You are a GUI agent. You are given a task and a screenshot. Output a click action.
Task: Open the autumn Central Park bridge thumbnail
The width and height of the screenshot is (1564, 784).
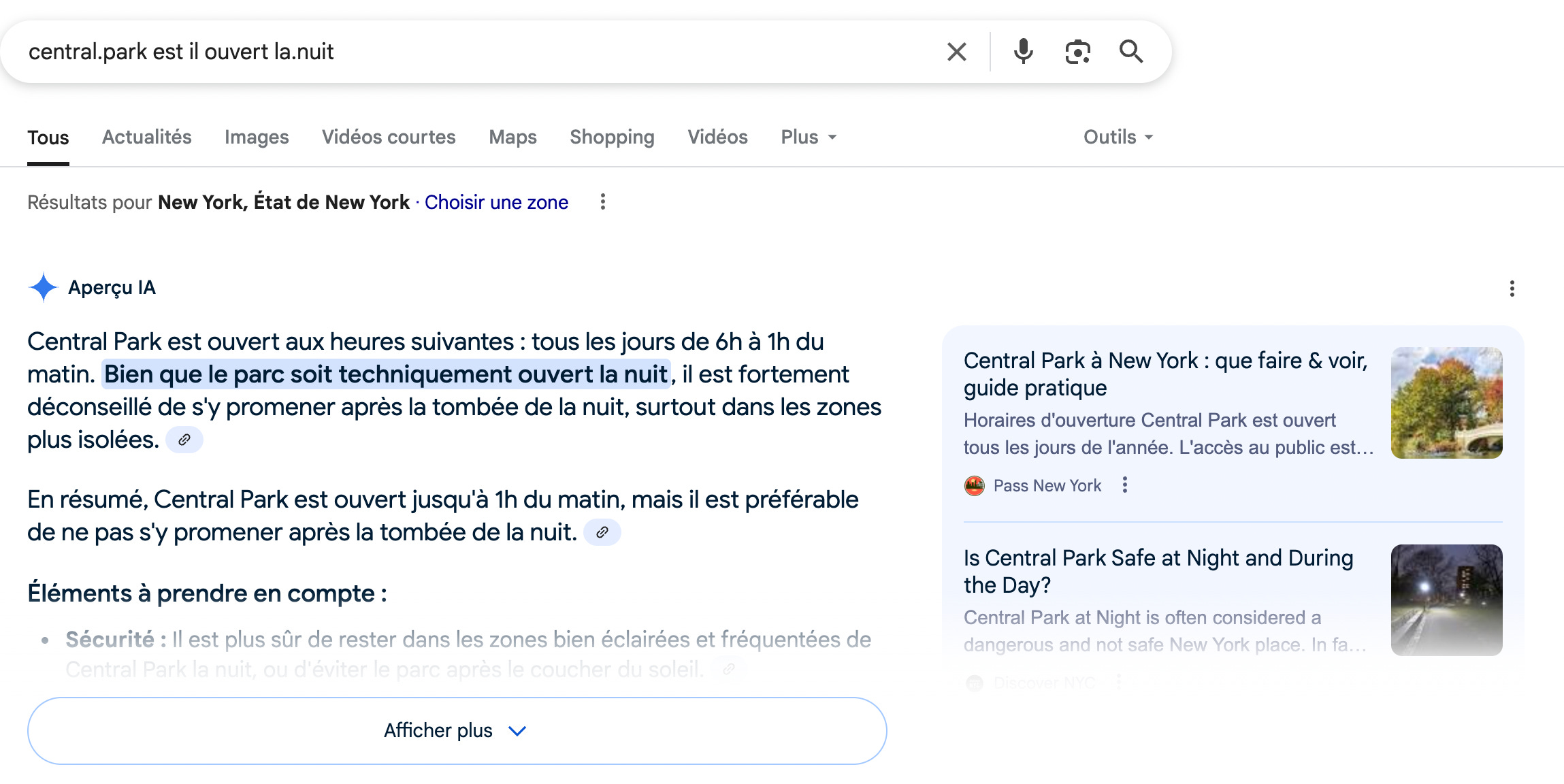pyautogui.click(x=1446, y=403)
